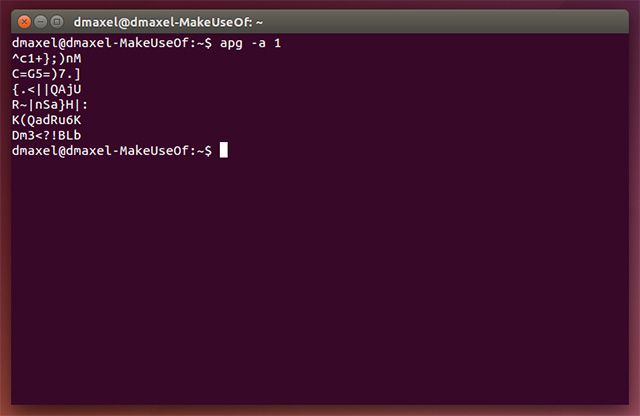The width and height of the screenshot is (640, 416).
Task: Select the output line "{.<||QAjU"
Action: (x=46, y=90)
